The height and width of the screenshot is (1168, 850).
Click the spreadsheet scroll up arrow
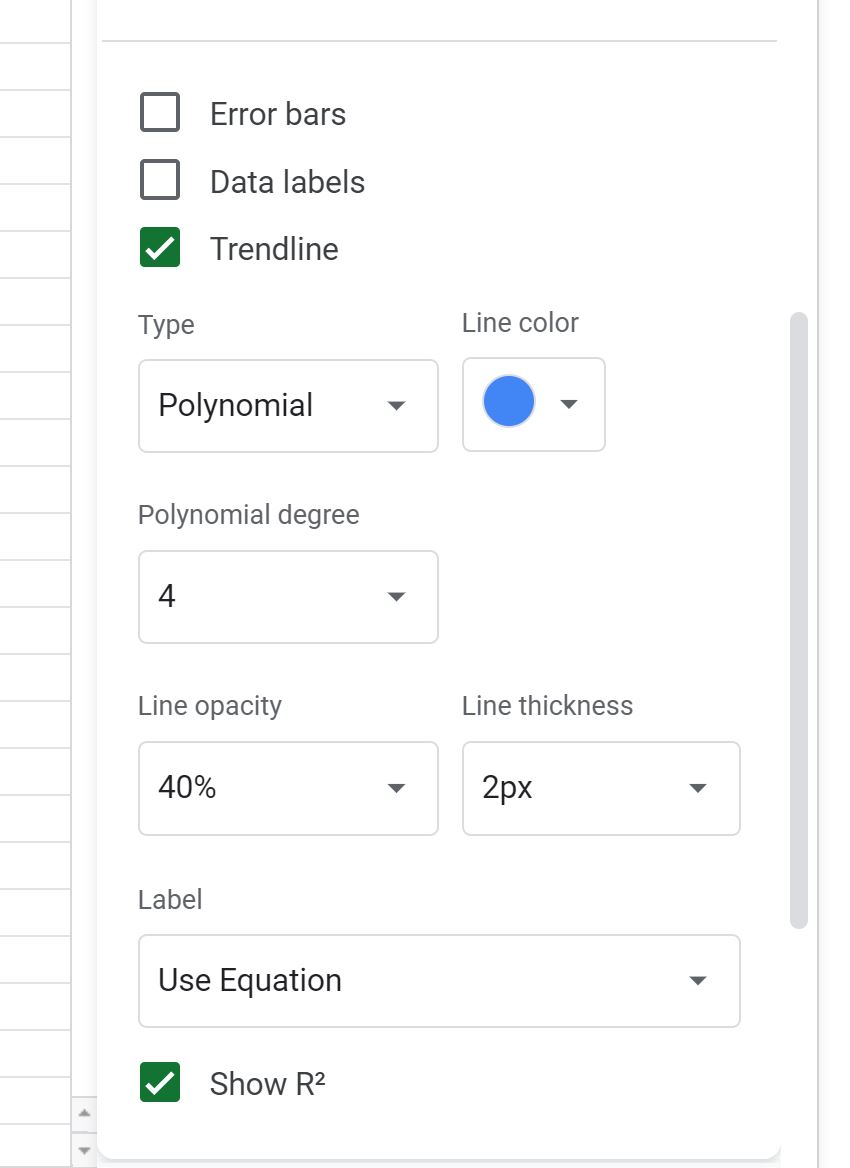(x=84, y=1113)
